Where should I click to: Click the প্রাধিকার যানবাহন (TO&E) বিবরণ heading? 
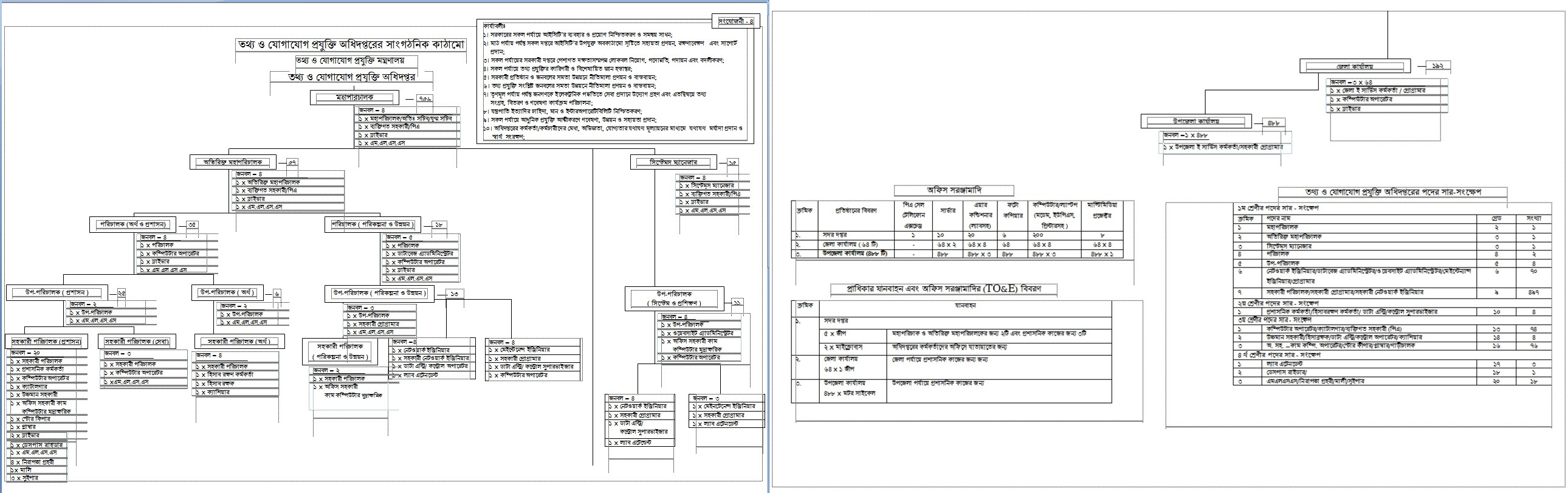[x=943, y=289]
